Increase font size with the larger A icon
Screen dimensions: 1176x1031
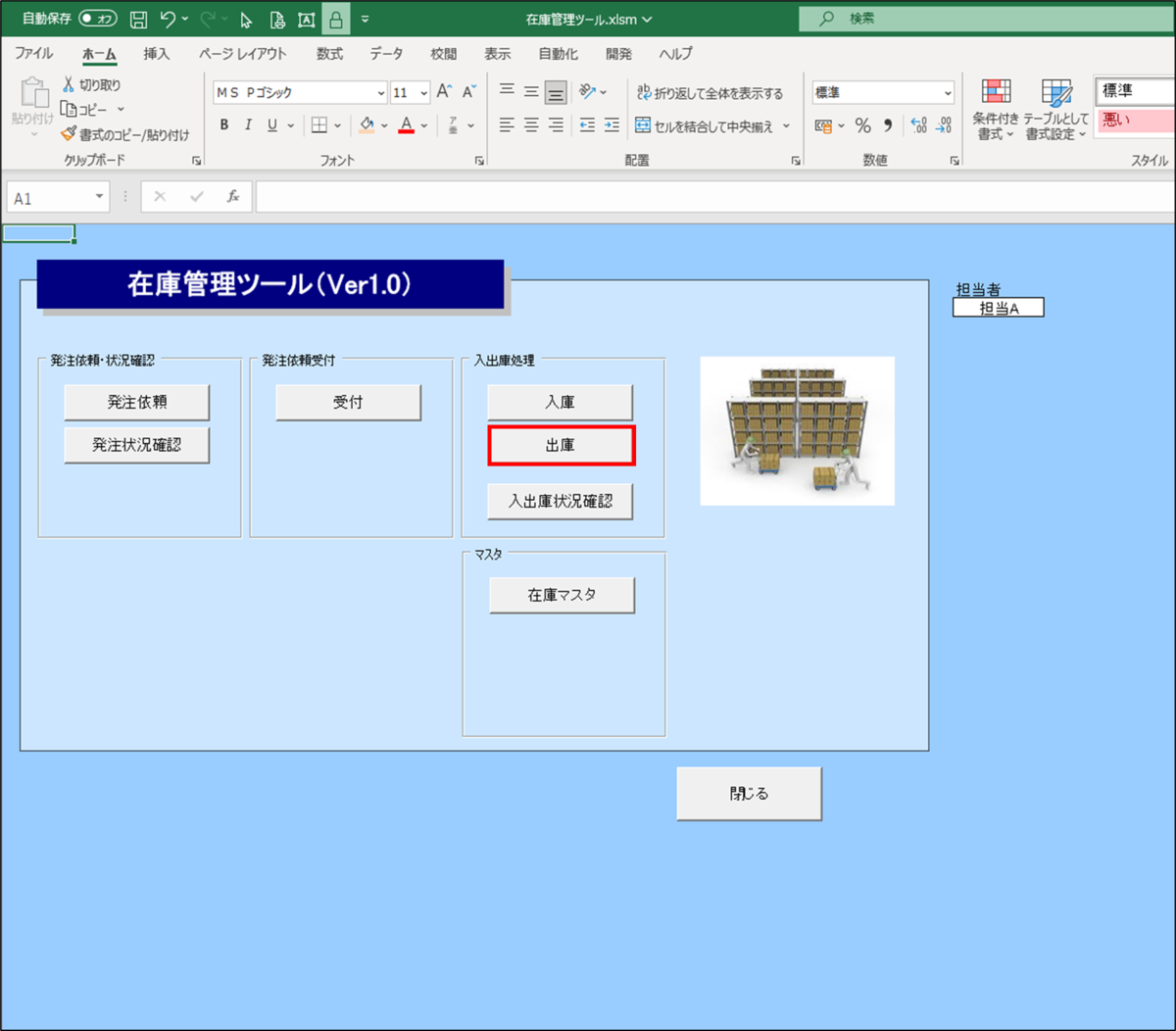coord(444,91)
